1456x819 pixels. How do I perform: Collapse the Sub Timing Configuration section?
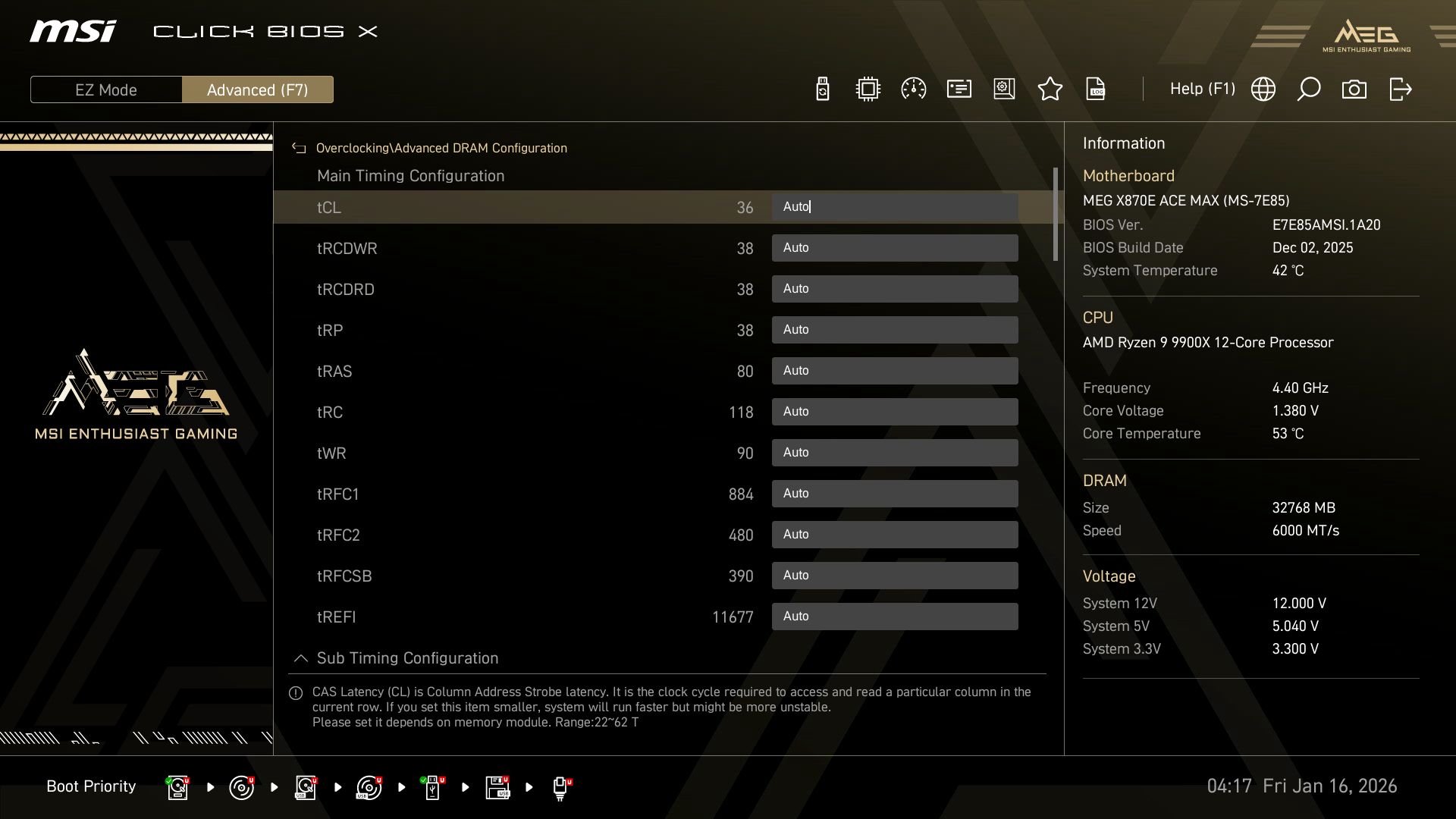click(x=300, y=658)
